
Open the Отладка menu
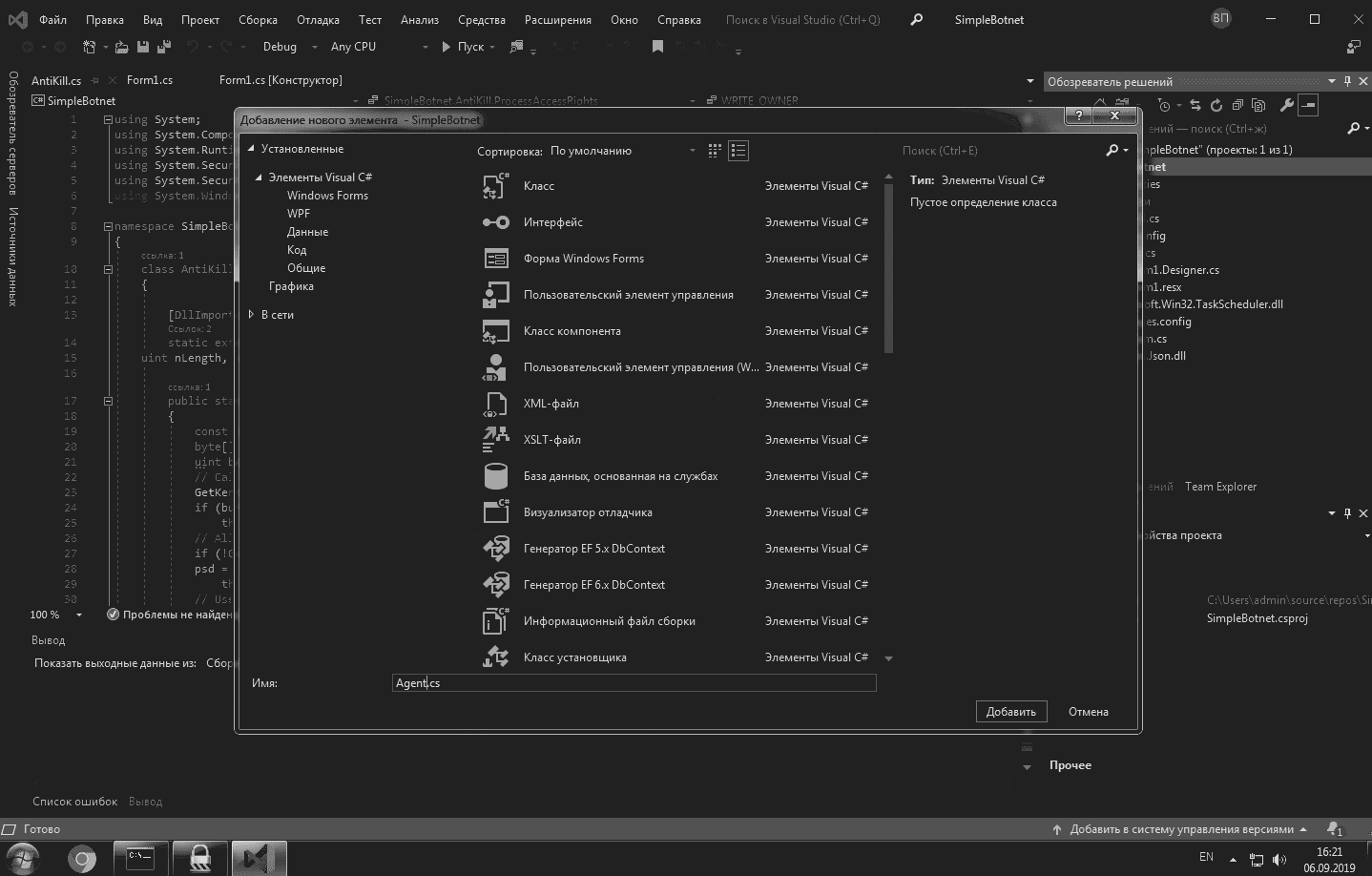(318, 20)
